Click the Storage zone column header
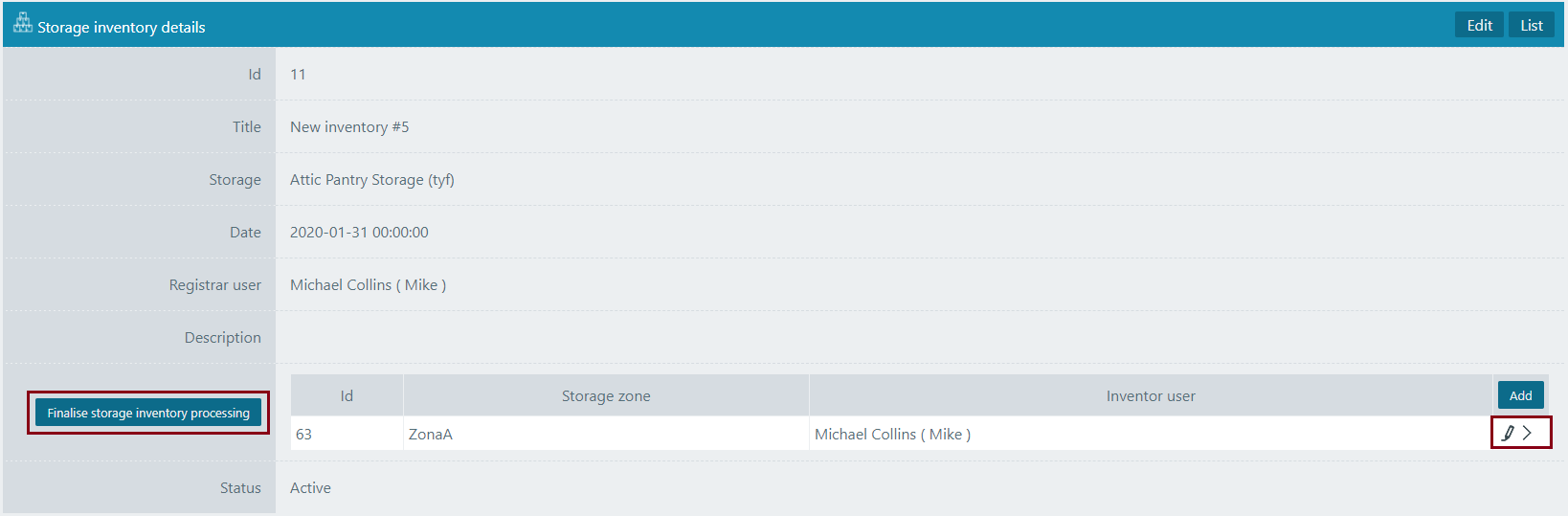 pyautogui.click(x=606, y=396)
